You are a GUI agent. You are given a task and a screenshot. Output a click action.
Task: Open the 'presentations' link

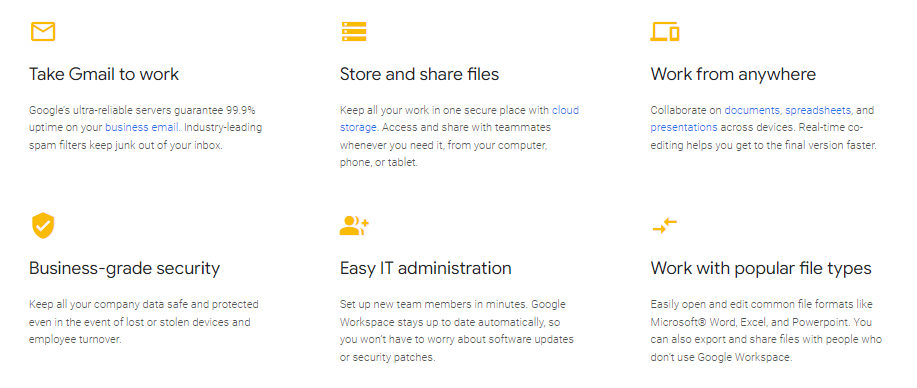684,128
